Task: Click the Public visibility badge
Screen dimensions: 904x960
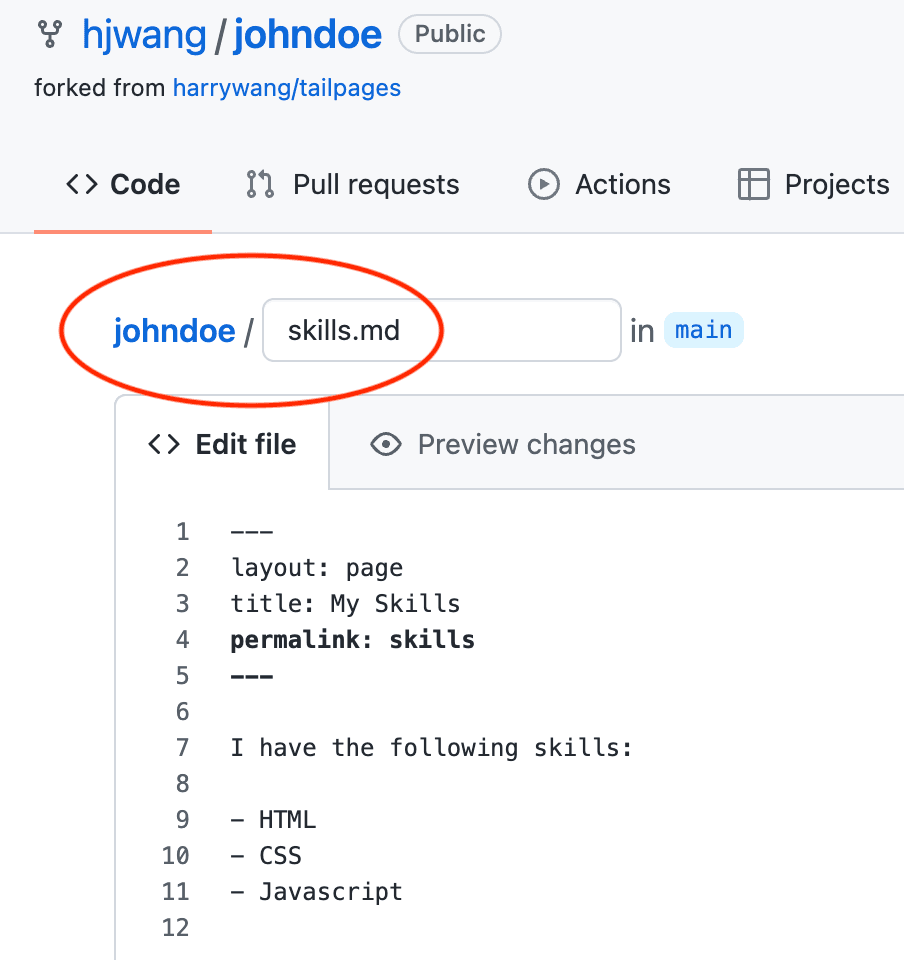Action: (450, 34)
